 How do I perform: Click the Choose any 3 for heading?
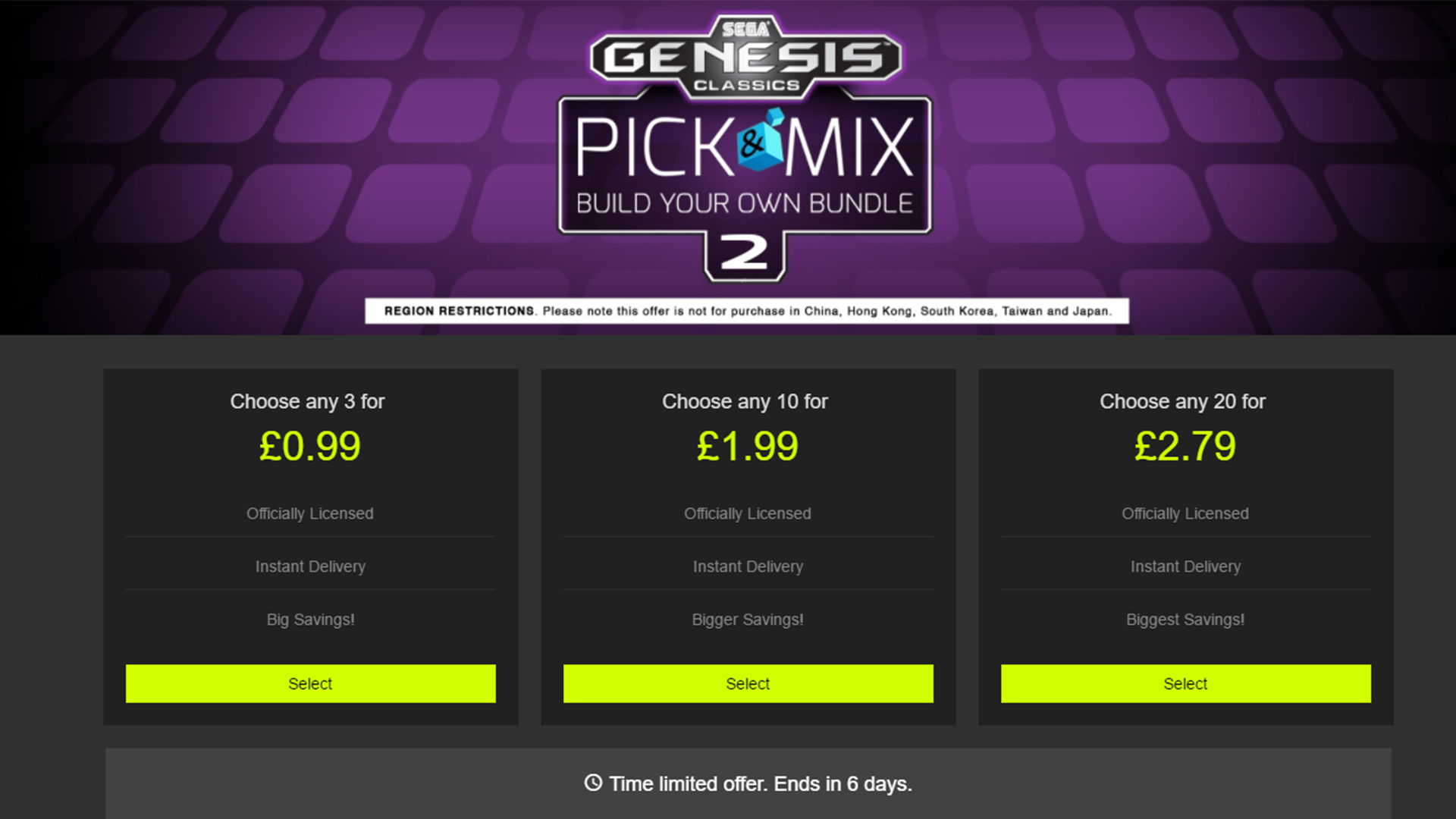[x=307, y=401]
